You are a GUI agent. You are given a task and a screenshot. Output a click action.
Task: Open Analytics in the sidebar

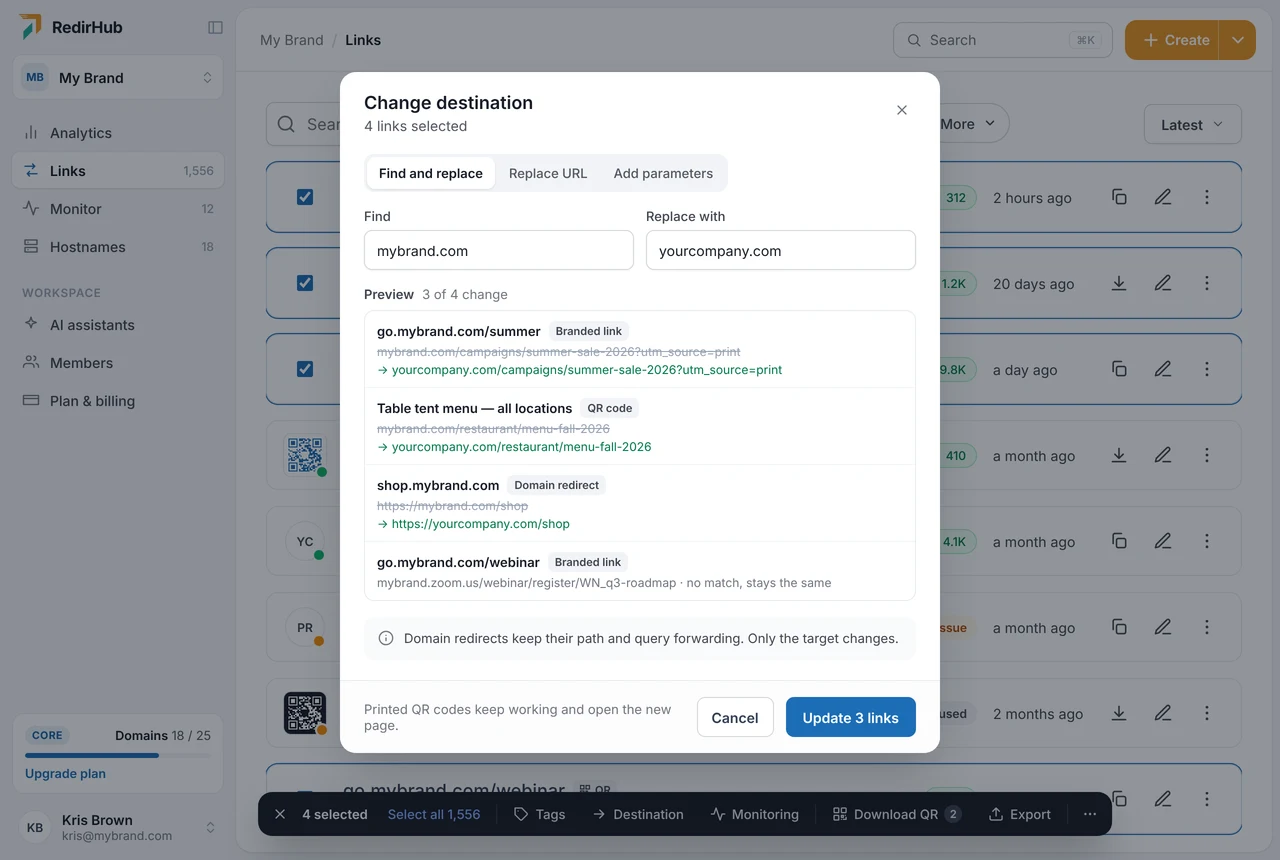pos(118,133)
